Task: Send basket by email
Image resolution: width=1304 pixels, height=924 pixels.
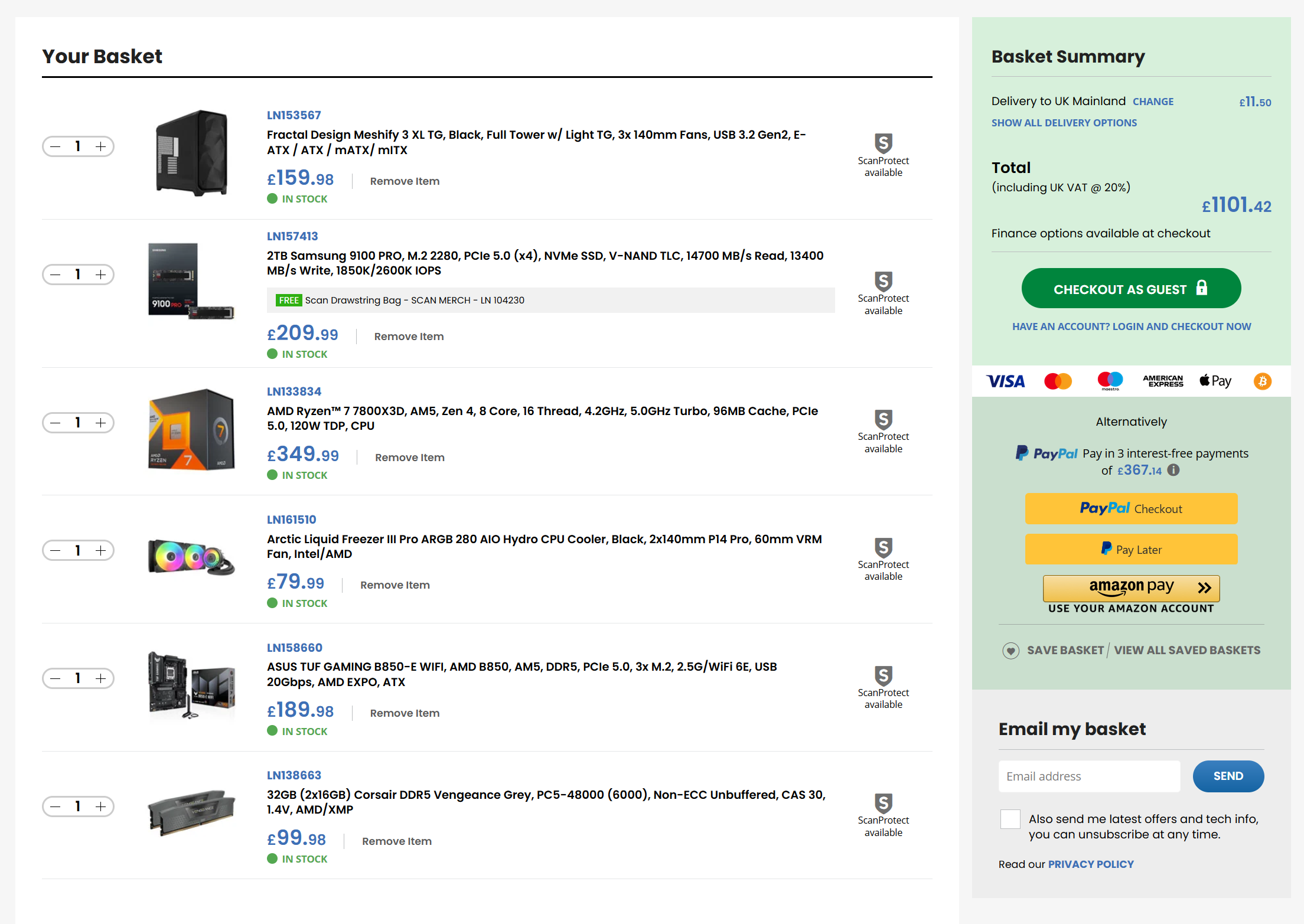Action: pos(1228,777)
